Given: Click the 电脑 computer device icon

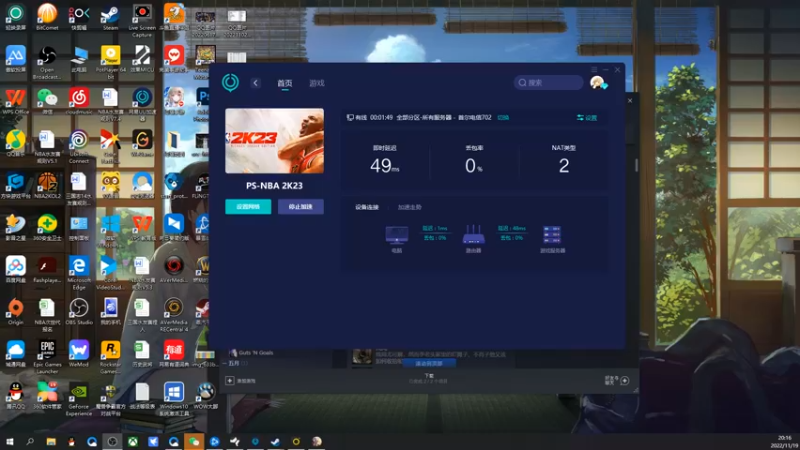Looking at the screenshot, I should tap(396, 236).
